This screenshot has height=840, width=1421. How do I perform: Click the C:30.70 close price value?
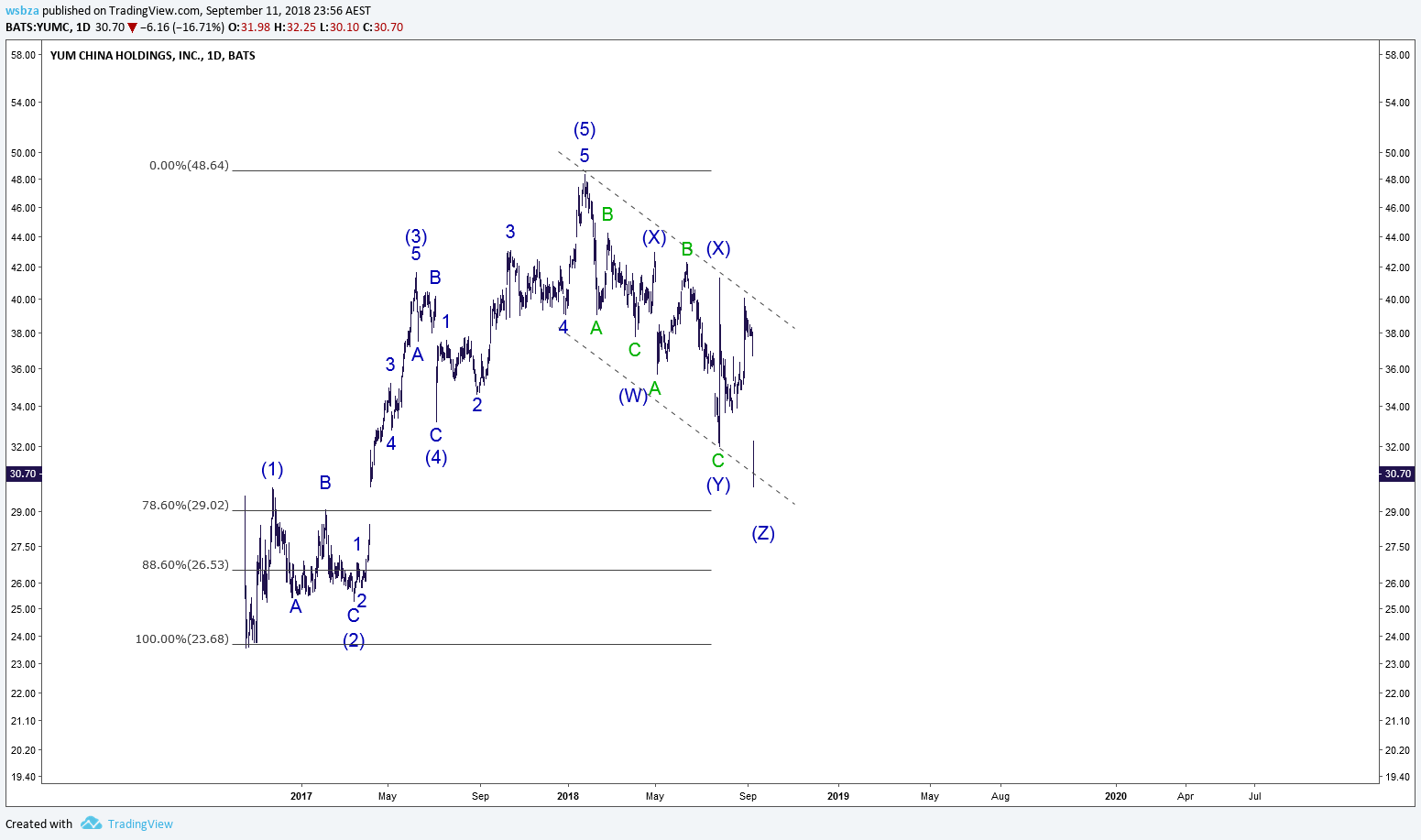pos(382,27)
